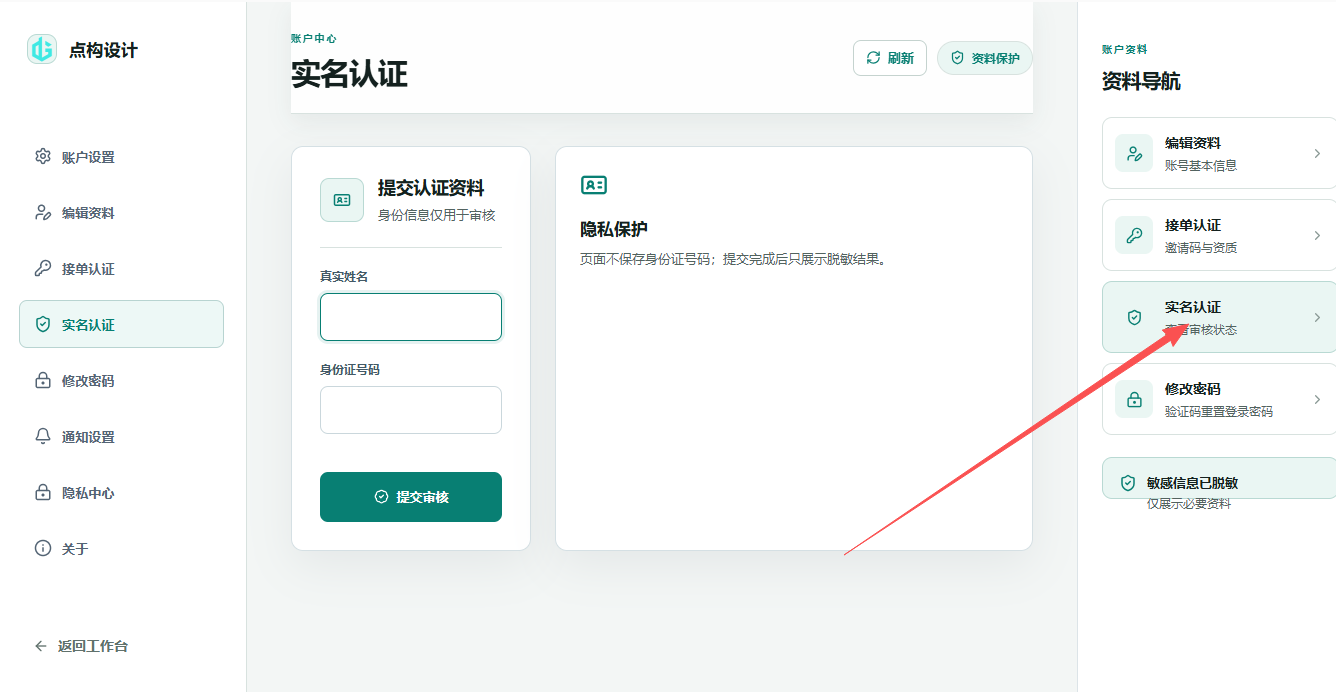Open 修改密码 card in 资料导航
The image size is (1336, 692).
coord(1219,399)
